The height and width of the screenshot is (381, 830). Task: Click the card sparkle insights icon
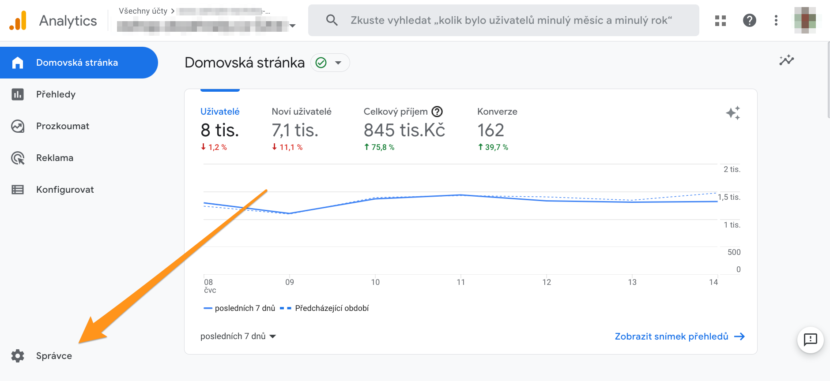click(x=733, y=113)
